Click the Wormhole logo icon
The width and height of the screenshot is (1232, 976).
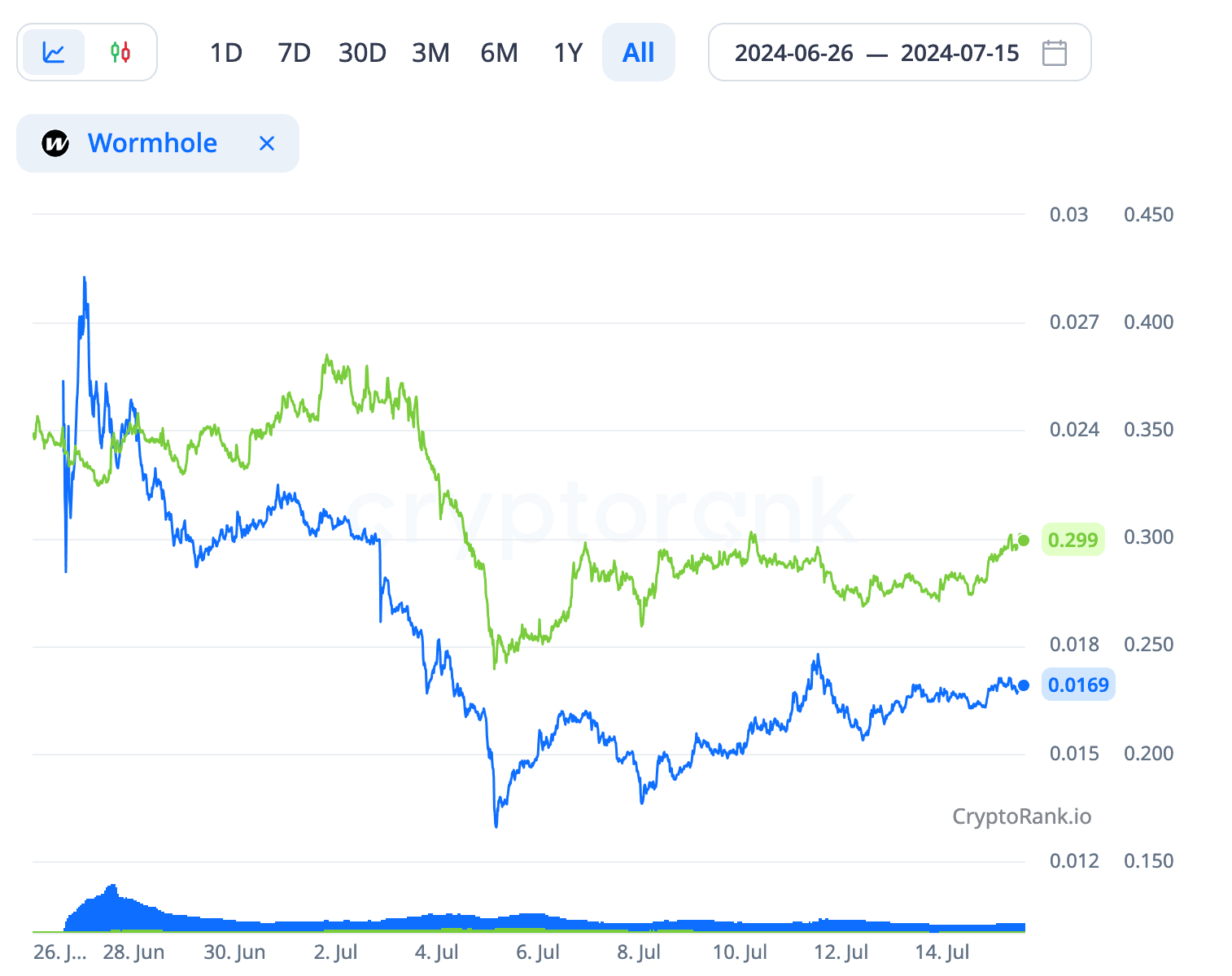[55, 143]
